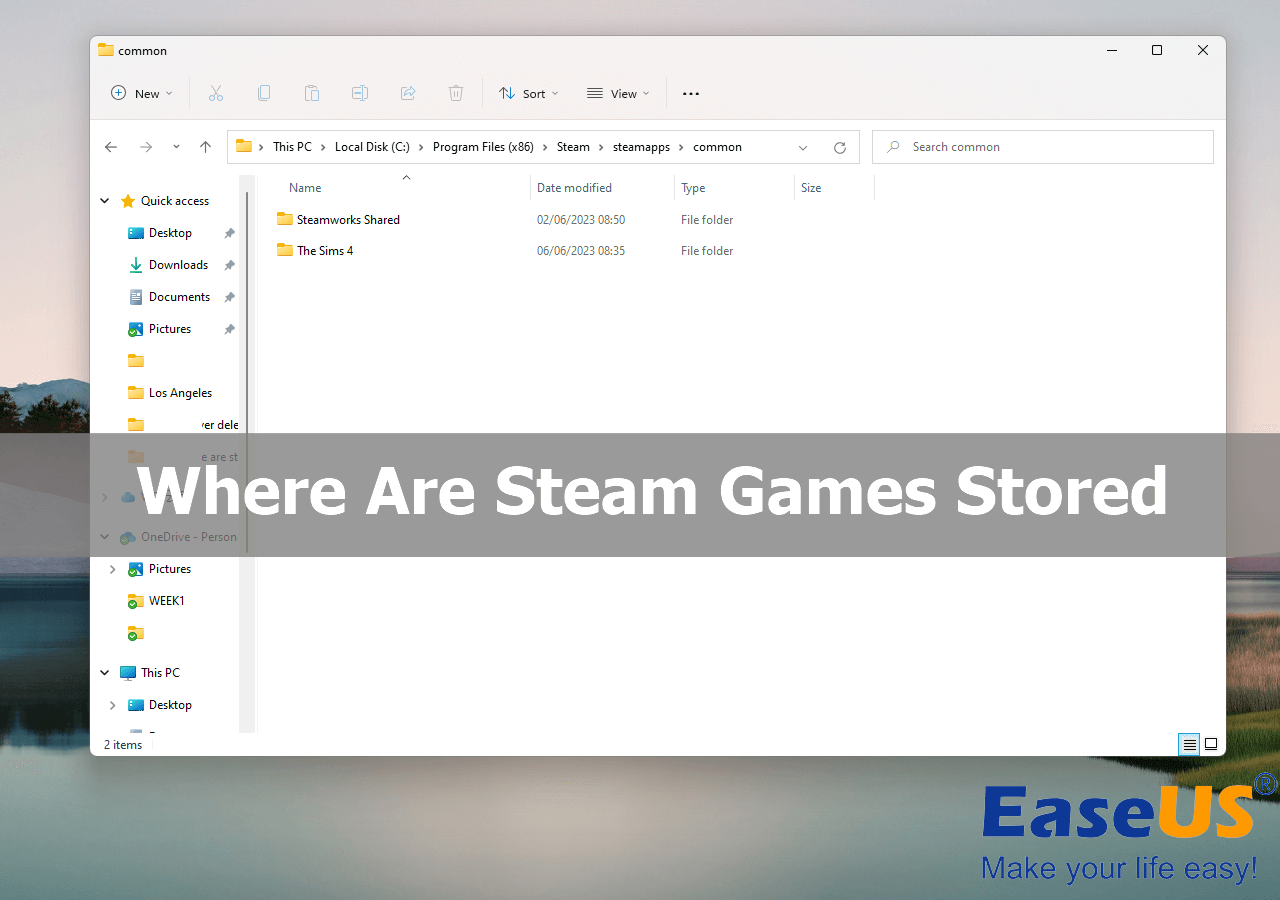Click the Delete icon in the toolbar

coord(456,93)
